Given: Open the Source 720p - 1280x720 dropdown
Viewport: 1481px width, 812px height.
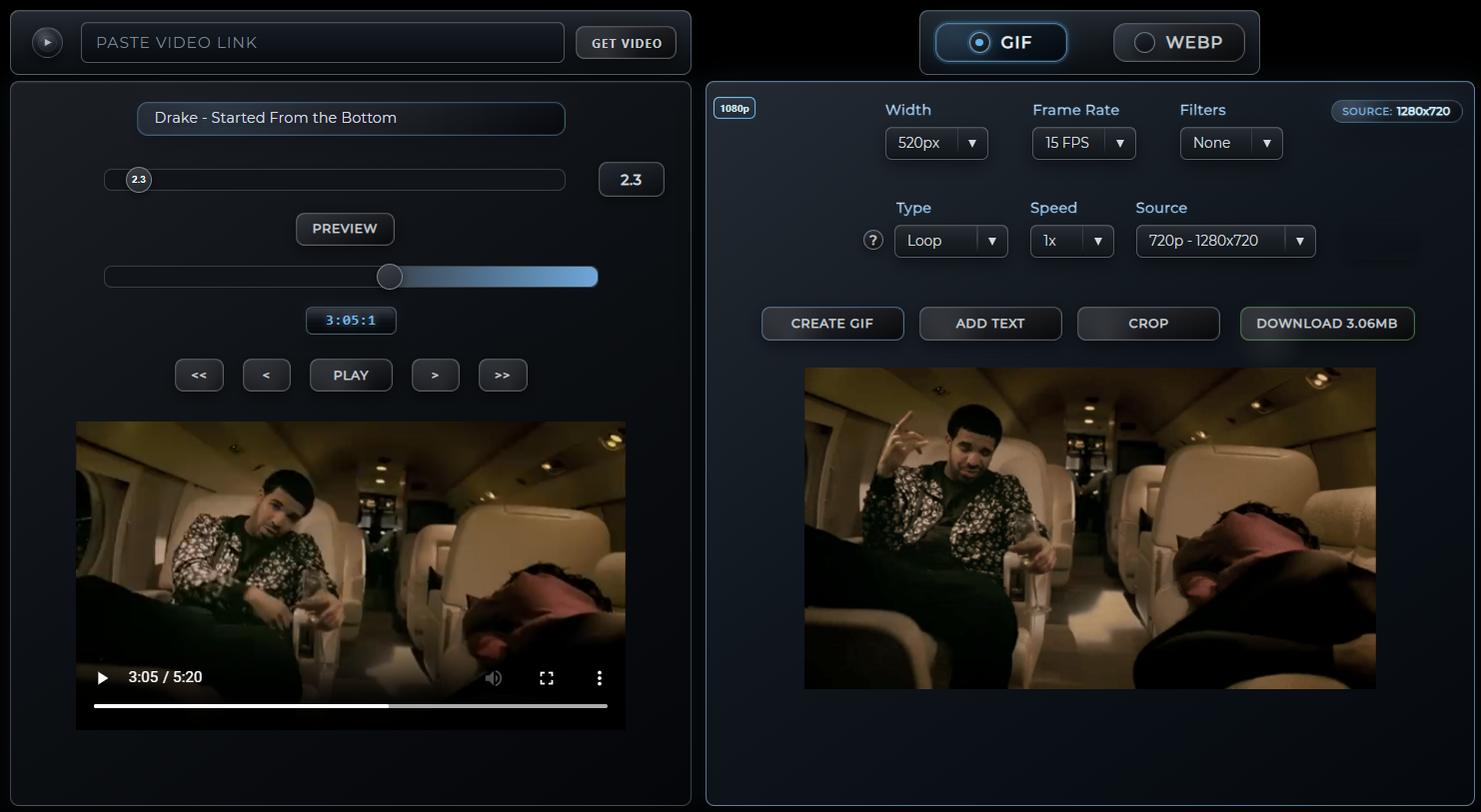Looking at the screenshot, I should (x=1226, y=241).
